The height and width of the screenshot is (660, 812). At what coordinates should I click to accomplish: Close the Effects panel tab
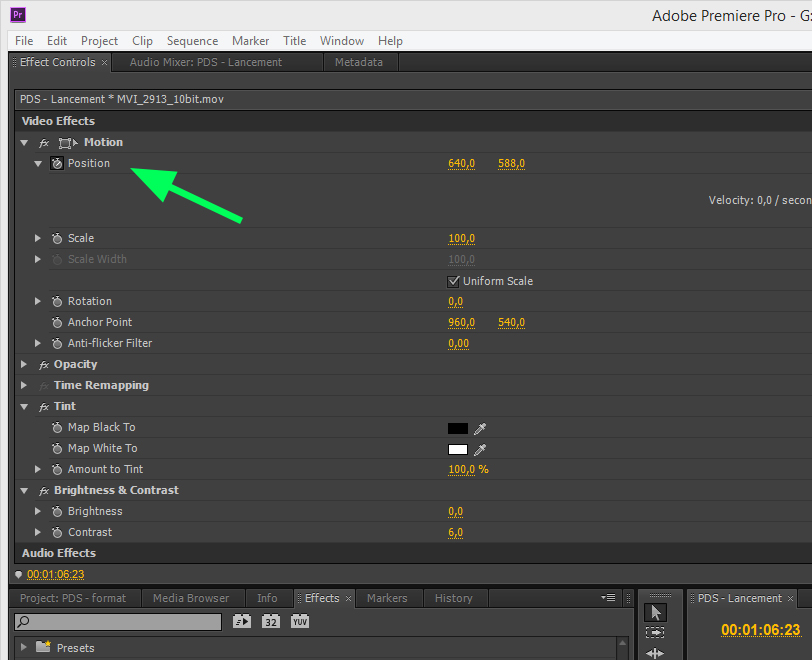click(x=348, y=599)
